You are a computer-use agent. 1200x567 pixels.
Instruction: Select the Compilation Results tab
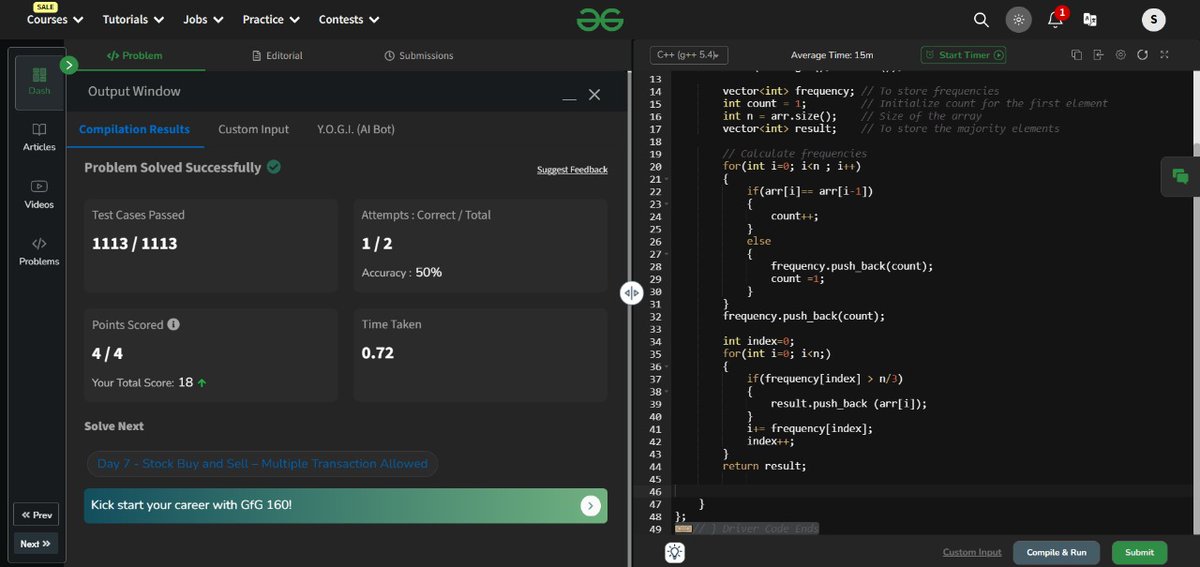point(134,129)
